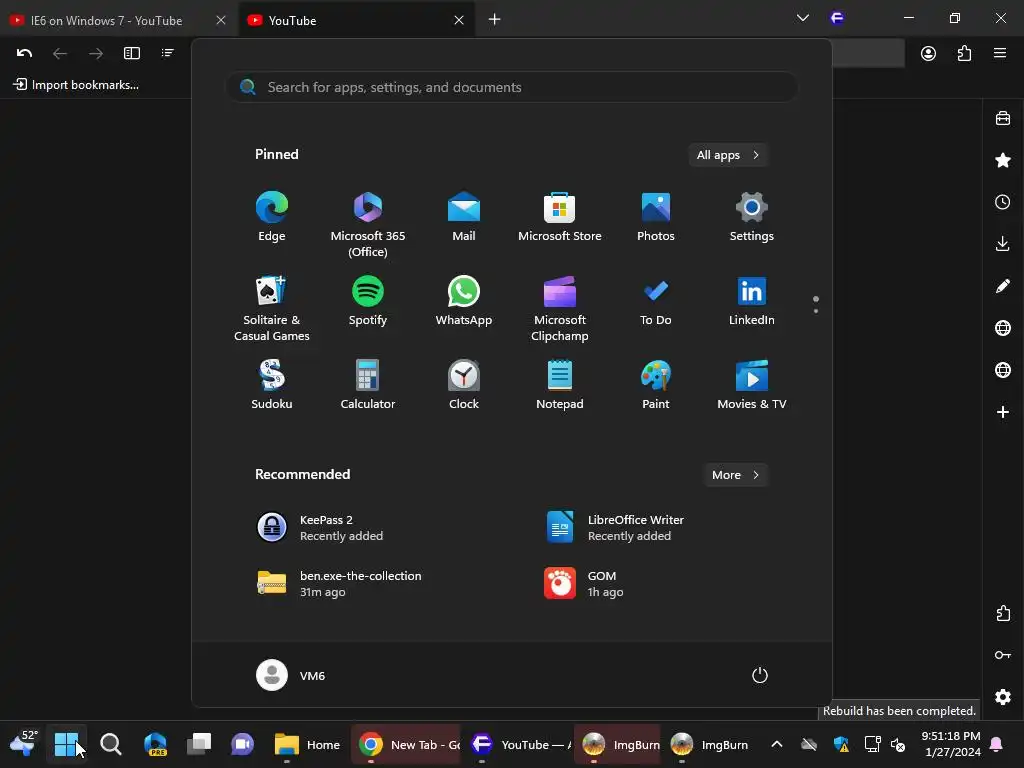Open taskbar Search
The height and width of the screenshot is (768, 1024).
pos(110,744)
